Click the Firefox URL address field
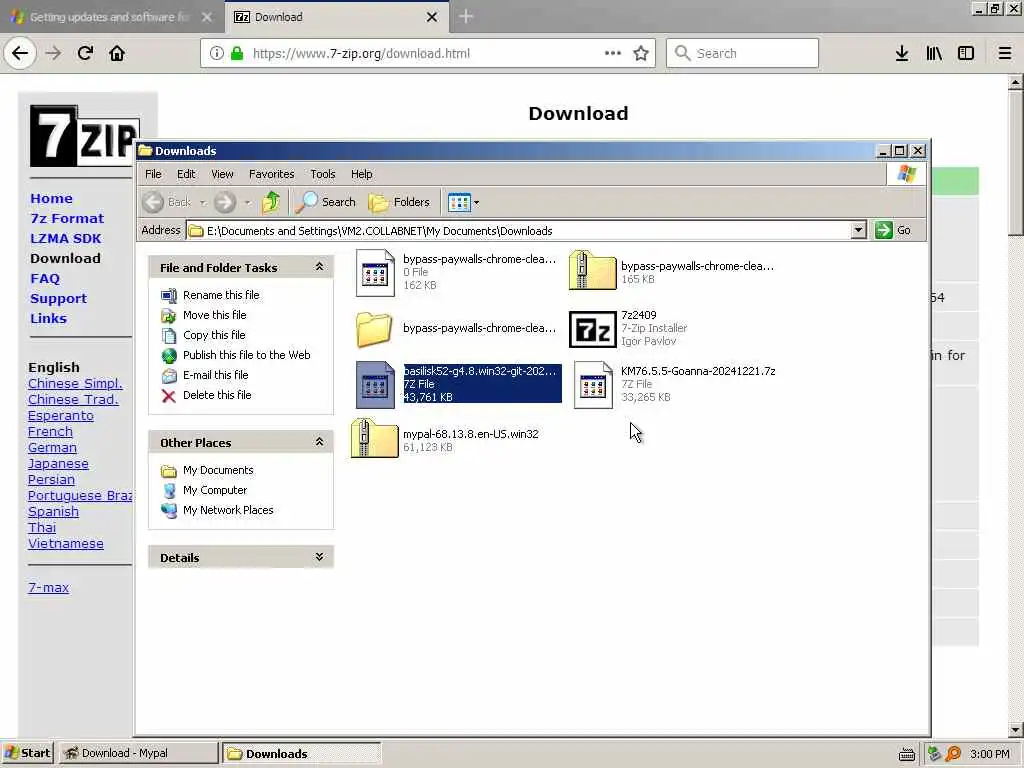Image resolution: width=1024 pixels, height=768 pixels. click(x=426, y=54)
